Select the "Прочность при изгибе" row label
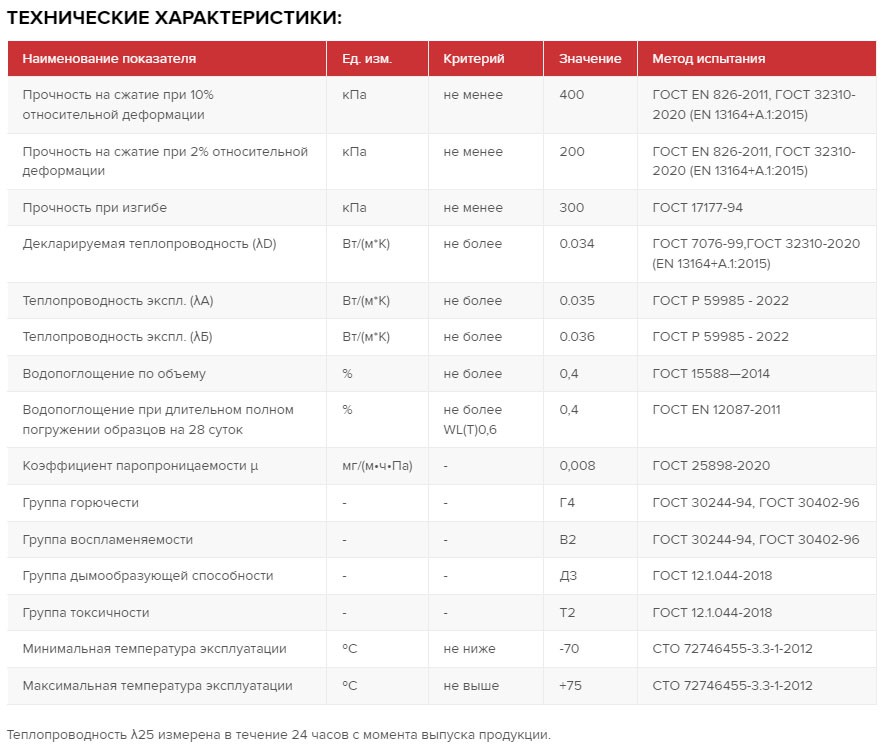 (94, 208)
